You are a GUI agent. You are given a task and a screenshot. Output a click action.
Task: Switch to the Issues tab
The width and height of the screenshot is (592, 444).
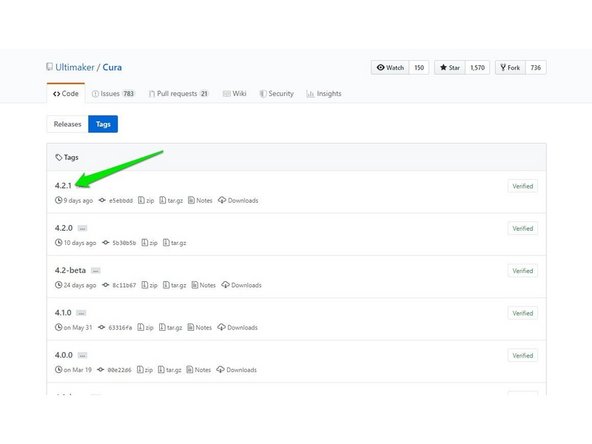(x=113, y=94)
